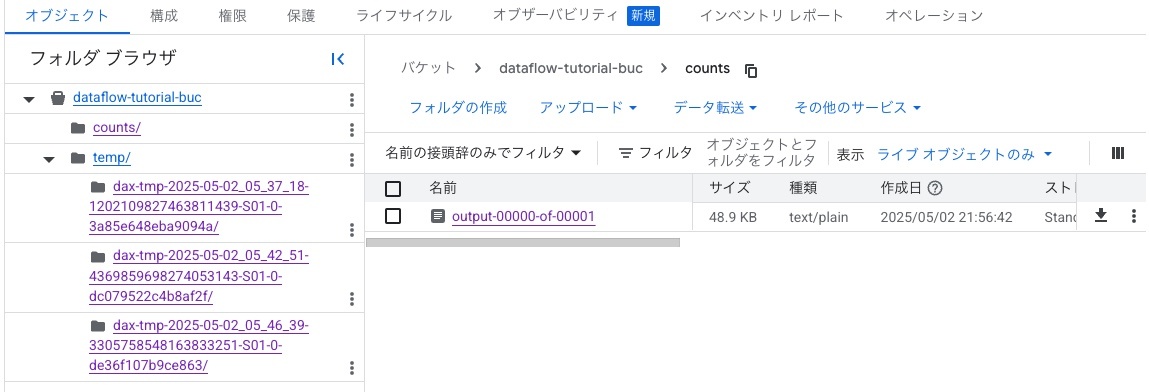
Task: Click the フォルダの作成 button
Action: tap(458, 108)
